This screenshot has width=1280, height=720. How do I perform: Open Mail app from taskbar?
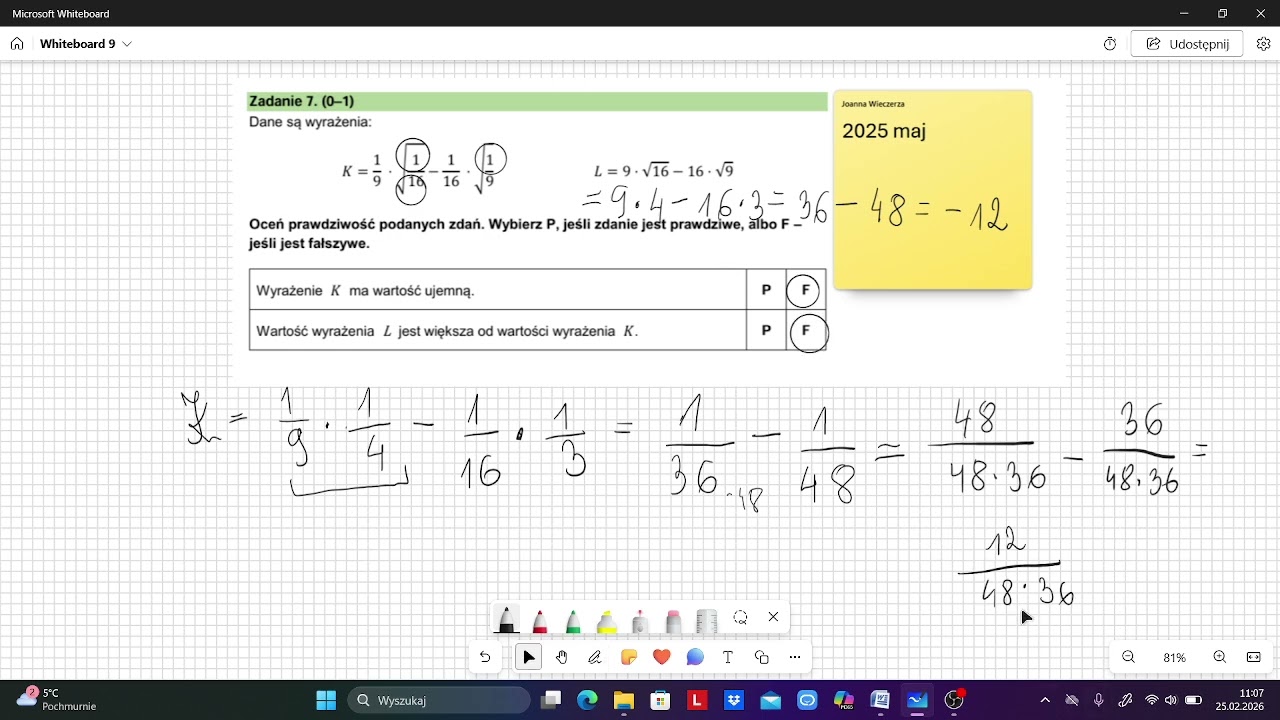770,700
